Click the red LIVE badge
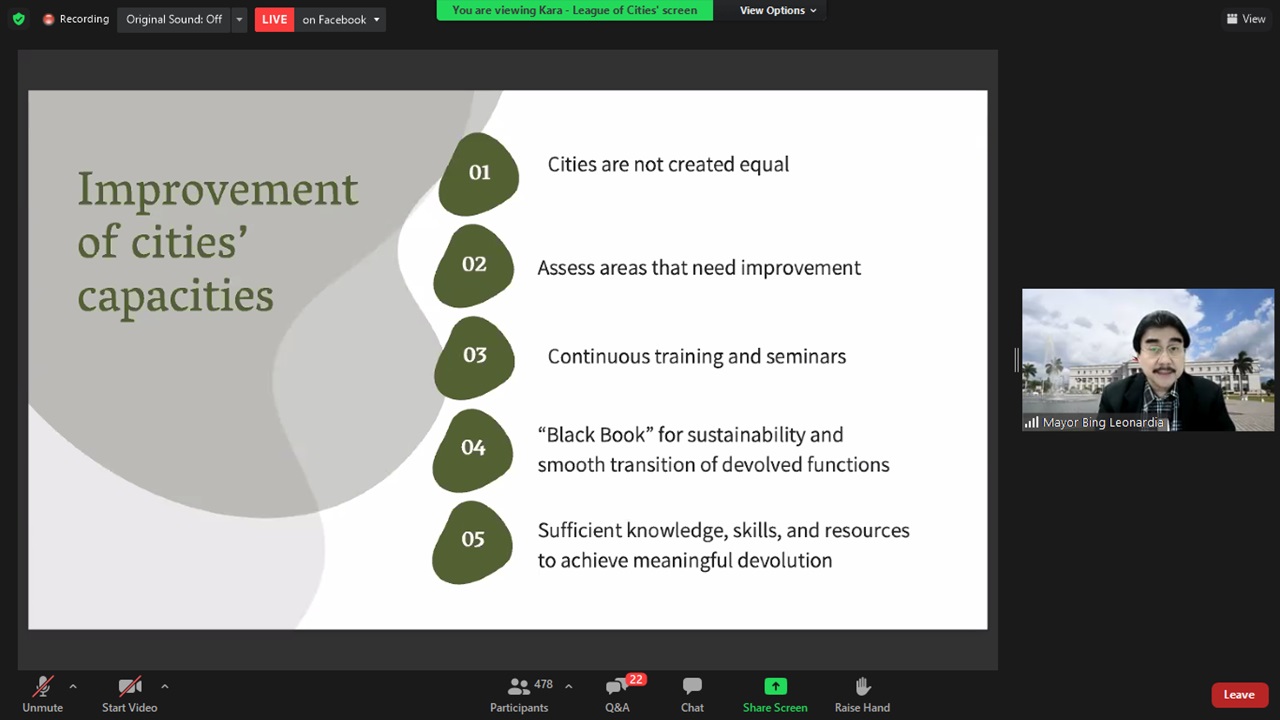Screen dimensions: 1280x720 [x=274, y=19]
